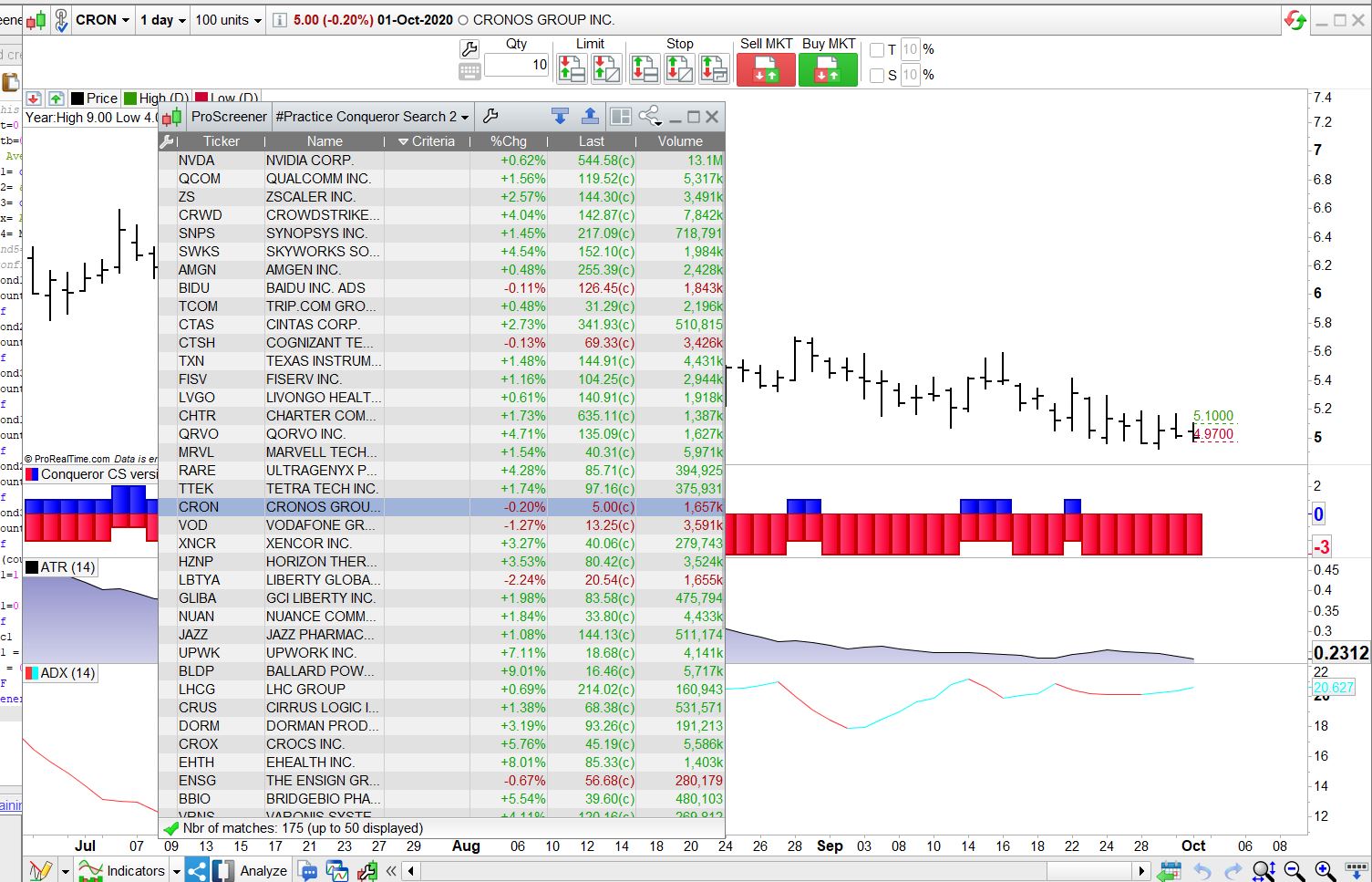Screen dimensions: 1372x882
Task: Click the toolbar download arrow at bottom right
Action: coord(1357,871)
